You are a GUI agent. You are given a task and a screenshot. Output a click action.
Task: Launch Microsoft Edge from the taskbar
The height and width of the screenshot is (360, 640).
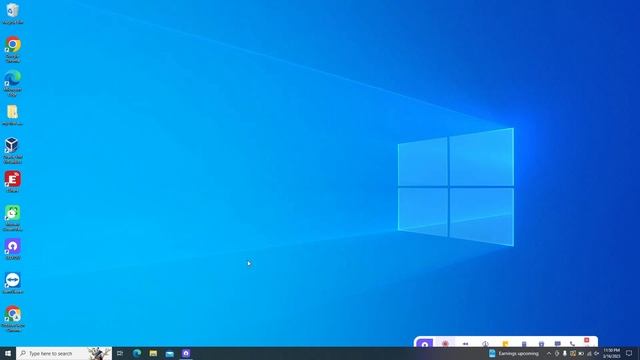(x=137, y=353)
